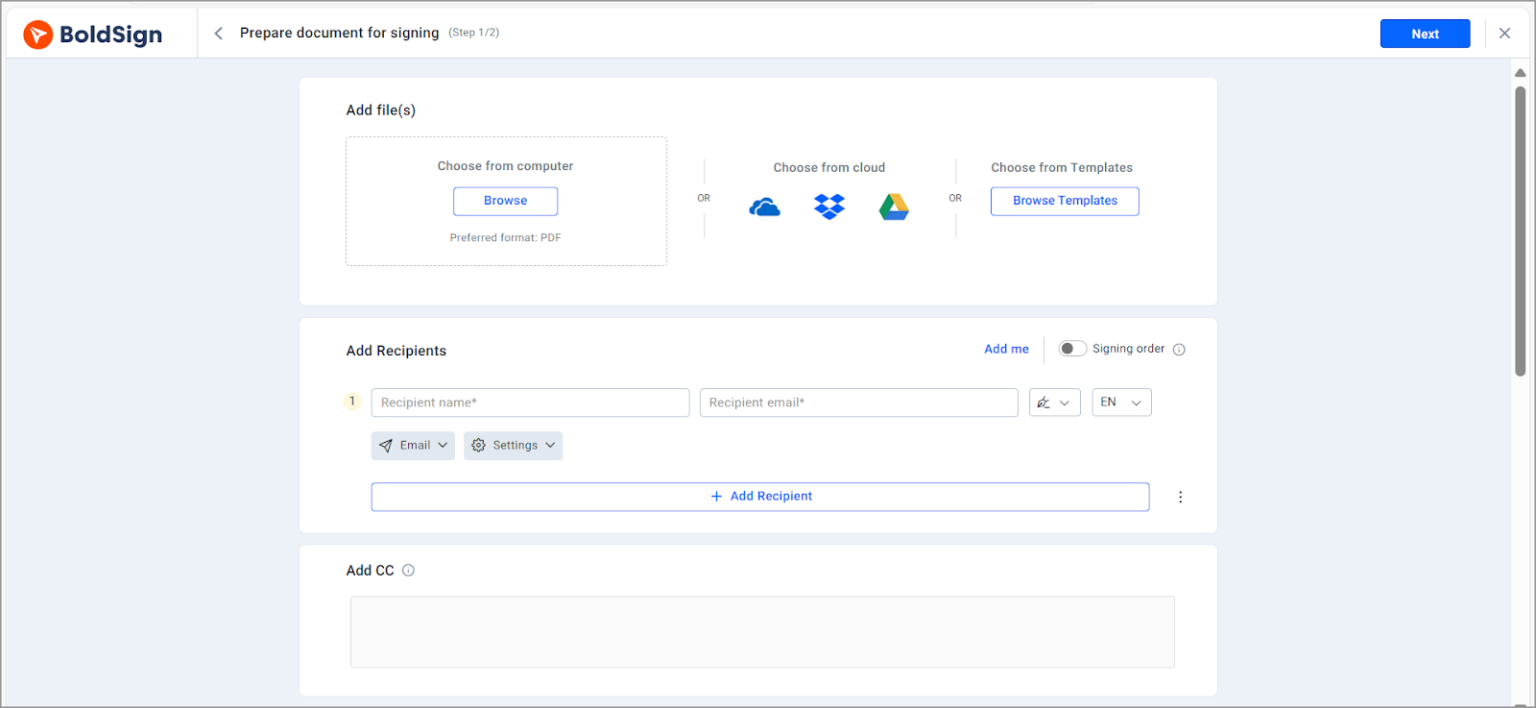
Task: Focus the Recipient name field
Action: 530,402
